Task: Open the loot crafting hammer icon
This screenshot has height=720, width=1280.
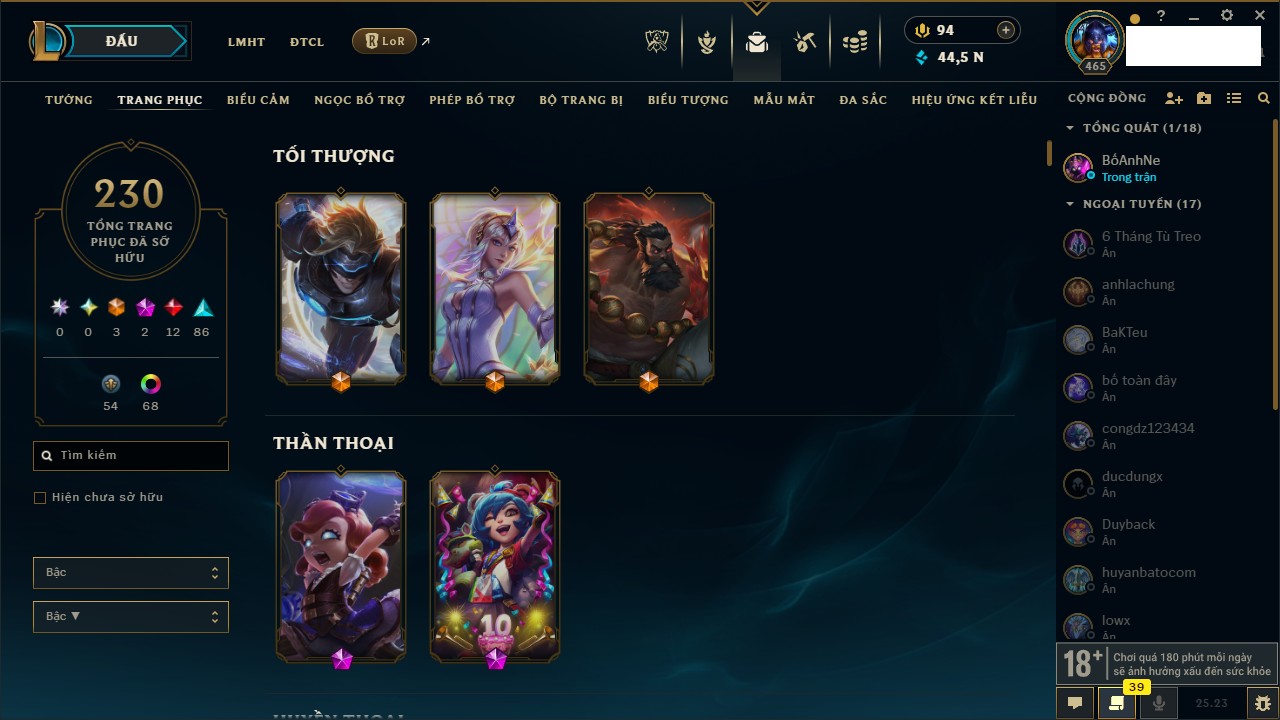Action: 805,42
